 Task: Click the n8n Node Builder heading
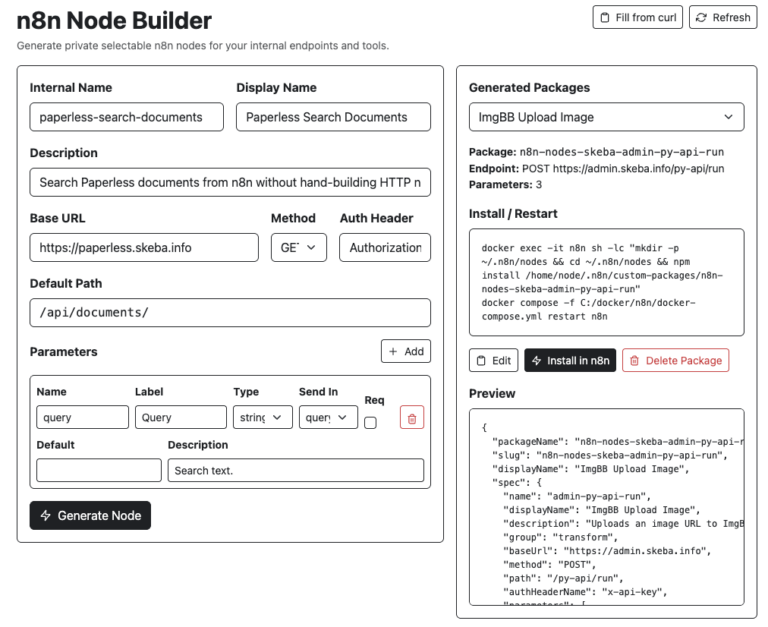(114, 21)
